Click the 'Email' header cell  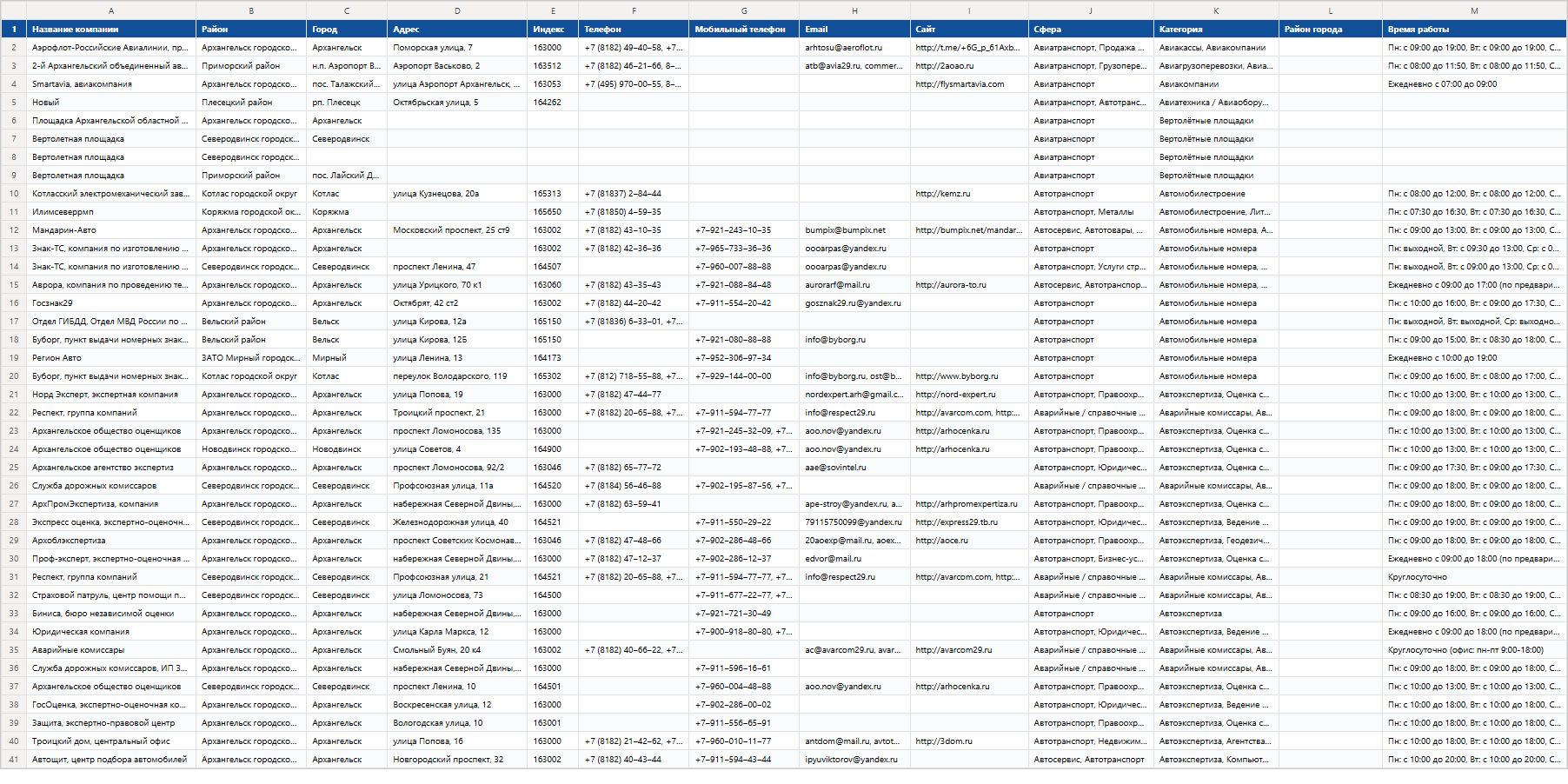coord(854,30)
